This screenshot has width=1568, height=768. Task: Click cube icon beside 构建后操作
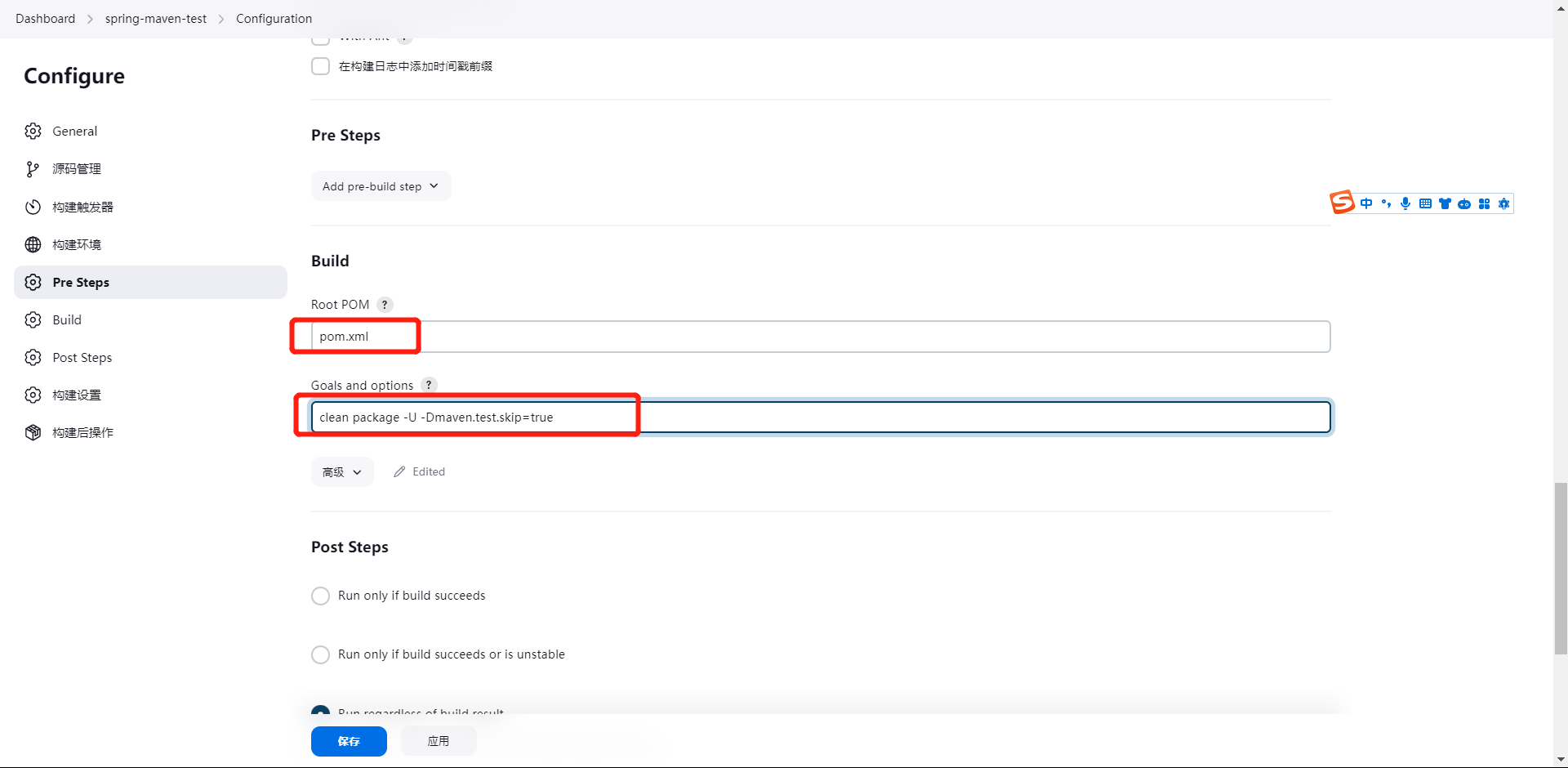pos(33,432)
